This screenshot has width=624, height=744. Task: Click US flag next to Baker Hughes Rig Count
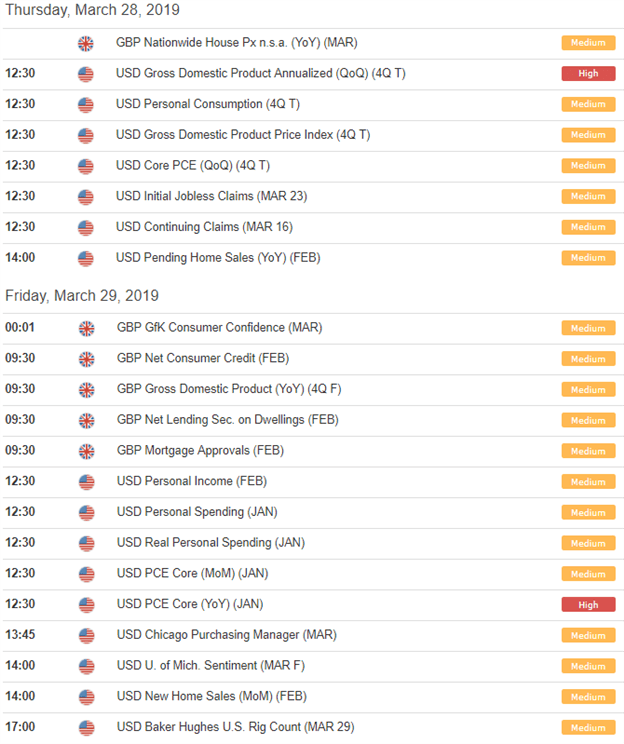86,728
